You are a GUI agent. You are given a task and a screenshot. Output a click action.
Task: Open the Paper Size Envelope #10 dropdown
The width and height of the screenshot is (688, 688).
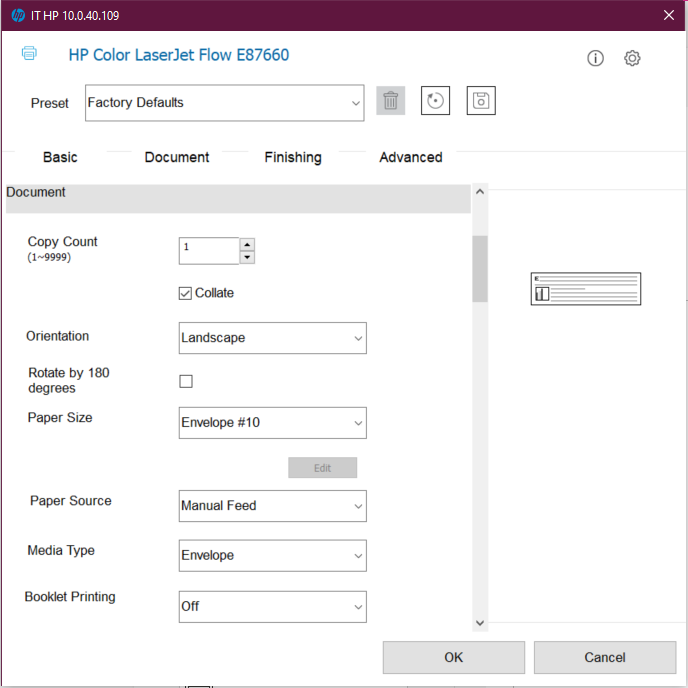click(272, 423)
